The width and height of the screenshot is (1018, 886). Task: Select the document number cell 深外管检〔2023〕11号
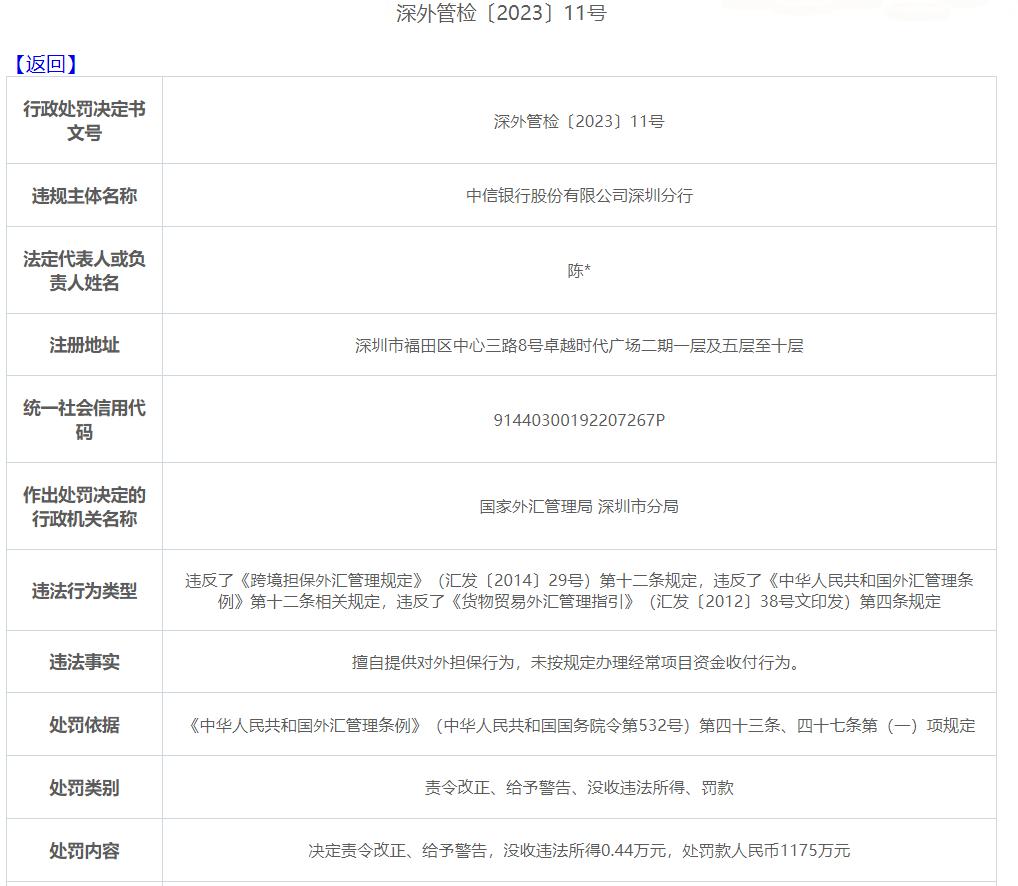point(577,120)
